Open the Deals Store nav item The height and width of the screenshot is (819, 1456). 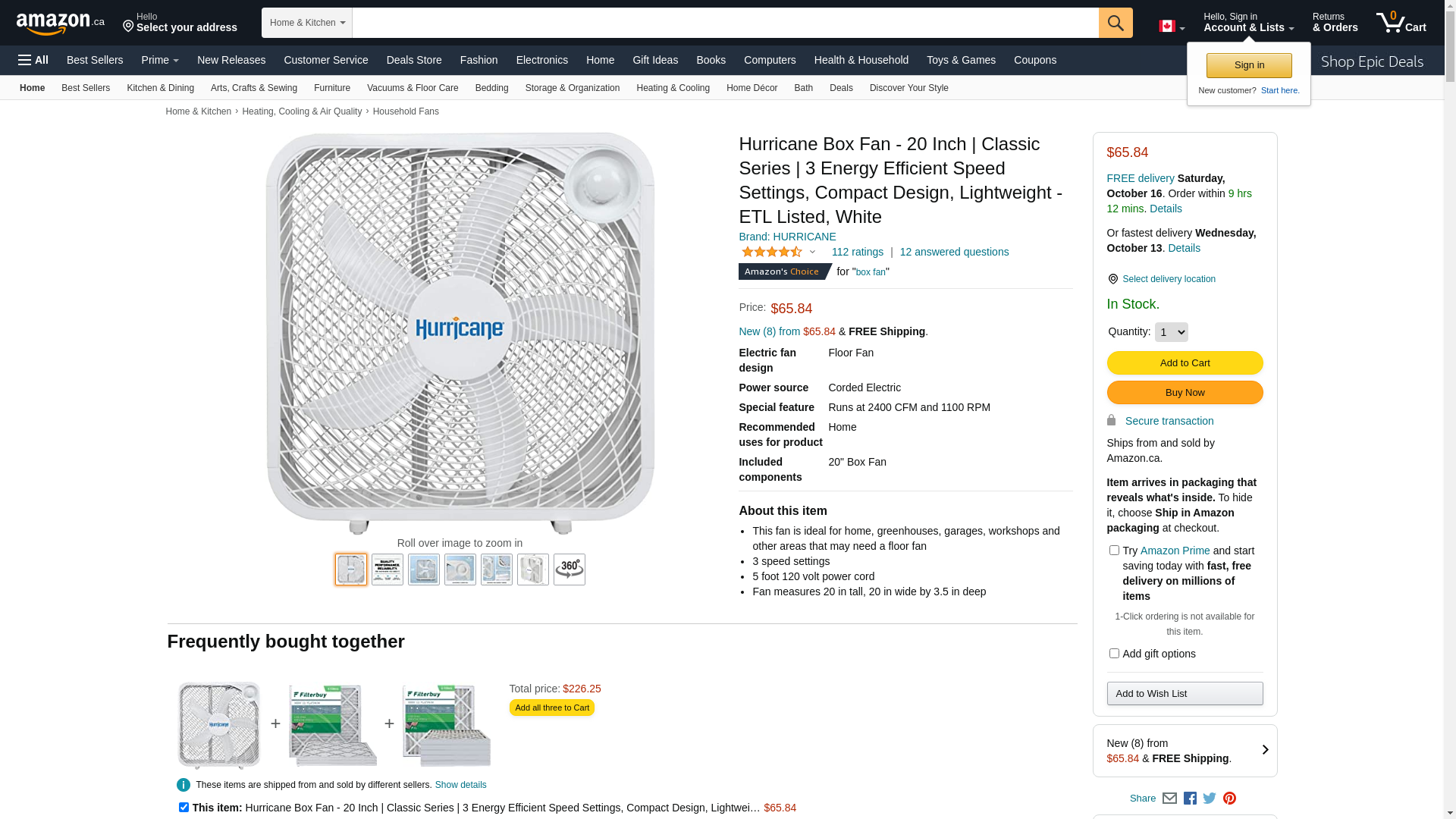(414, 60)
